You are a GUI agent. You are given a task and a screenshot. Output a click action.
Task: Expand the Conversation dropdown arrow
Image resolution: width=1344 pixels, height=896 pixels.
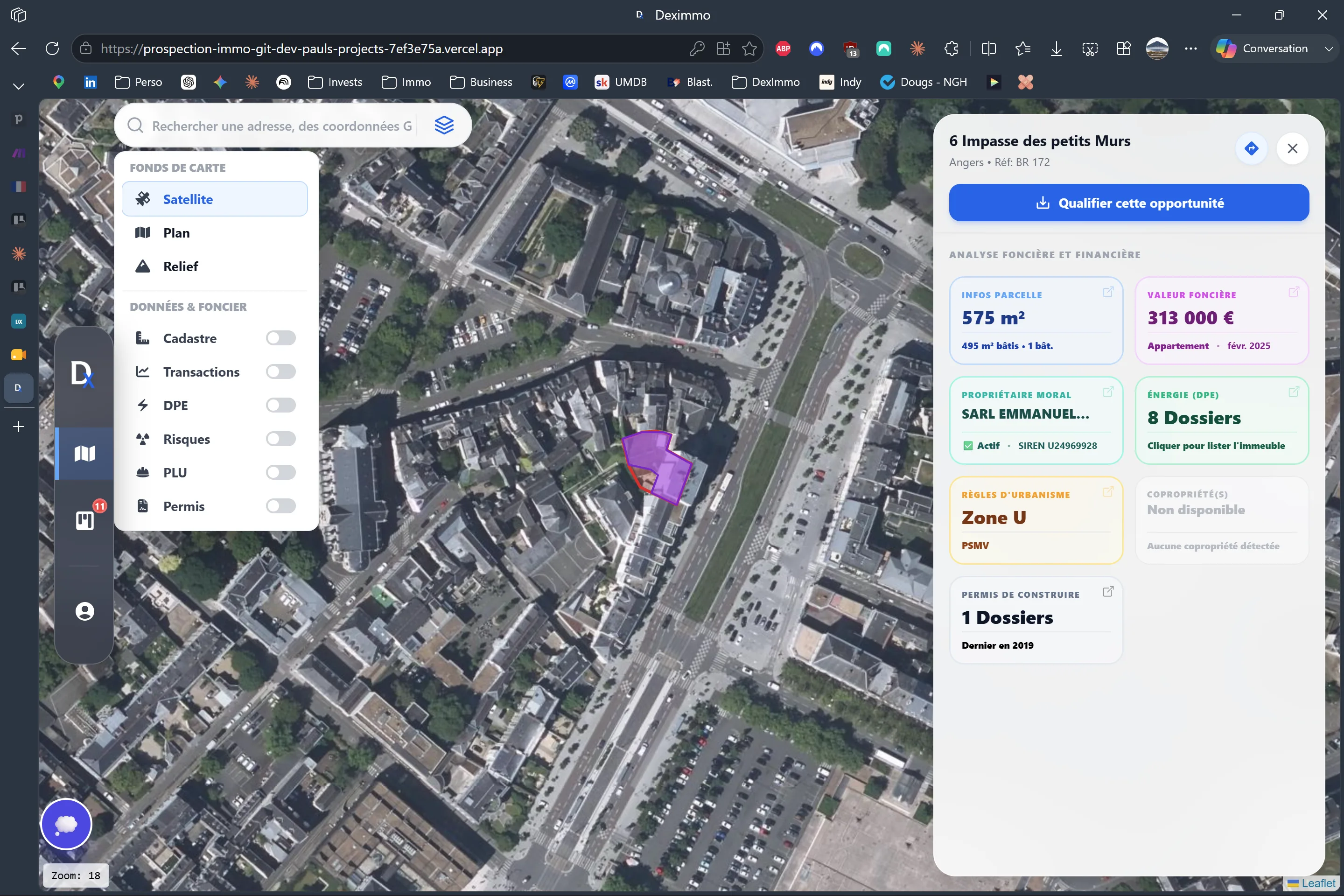point(1329,49)
